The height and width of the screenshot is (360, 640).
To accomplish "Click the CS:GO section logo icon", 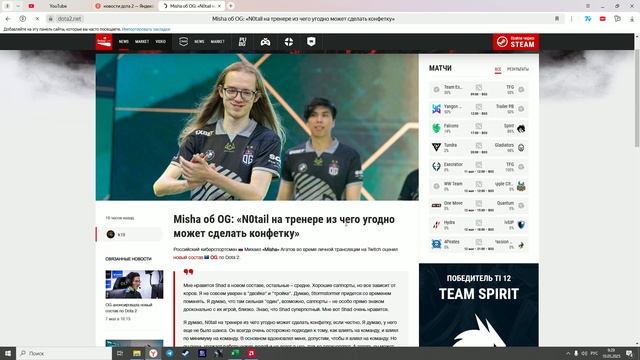I will [x=183, y=42].
